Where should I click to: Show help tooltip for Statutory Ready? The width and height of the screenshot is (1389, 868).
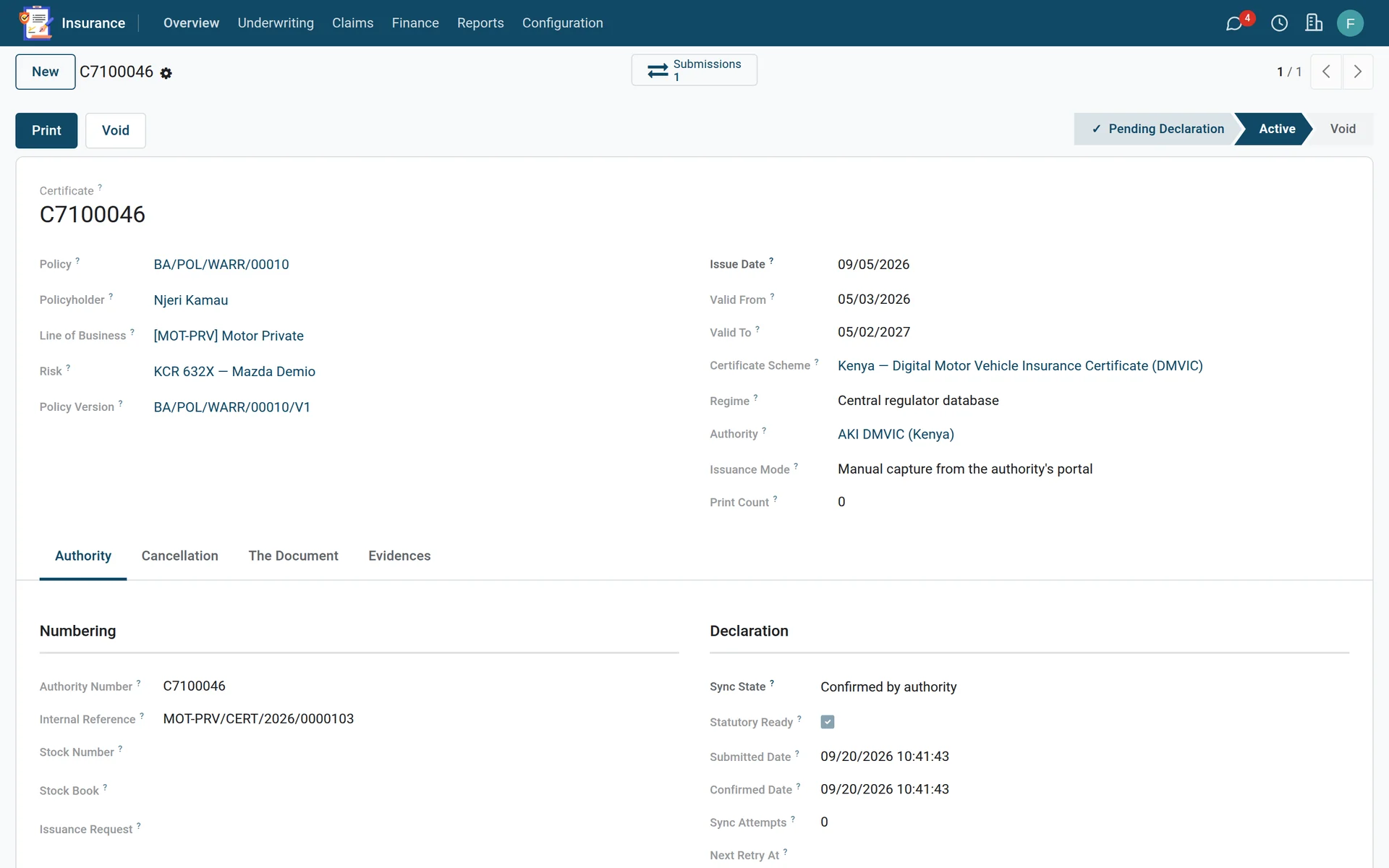pyautogui.click(x=799, y=718)
